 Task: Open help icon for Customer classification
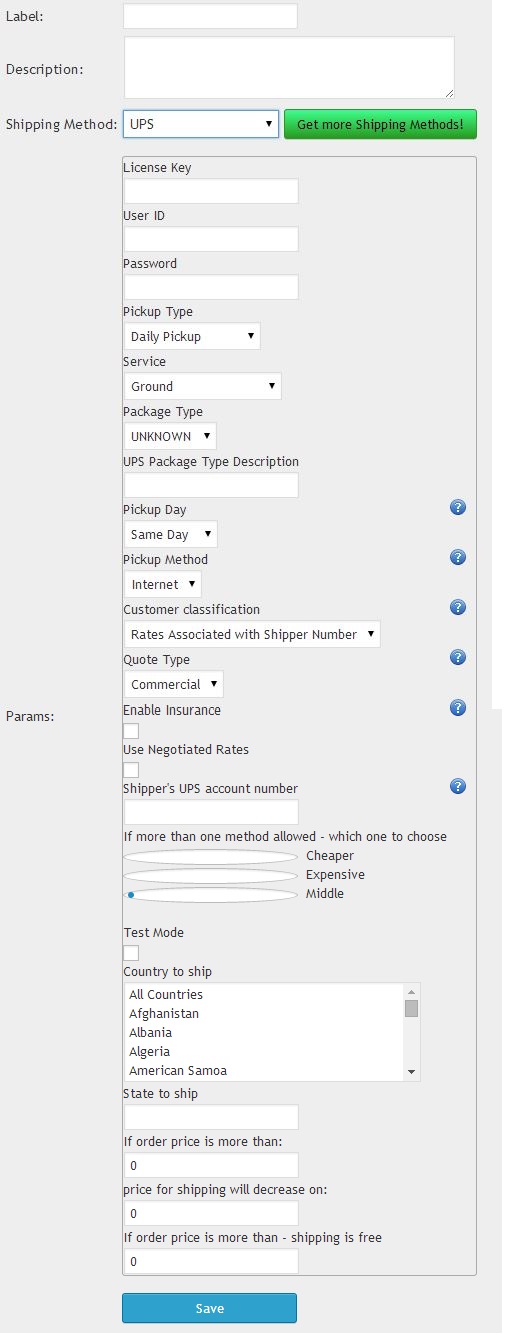458,607
